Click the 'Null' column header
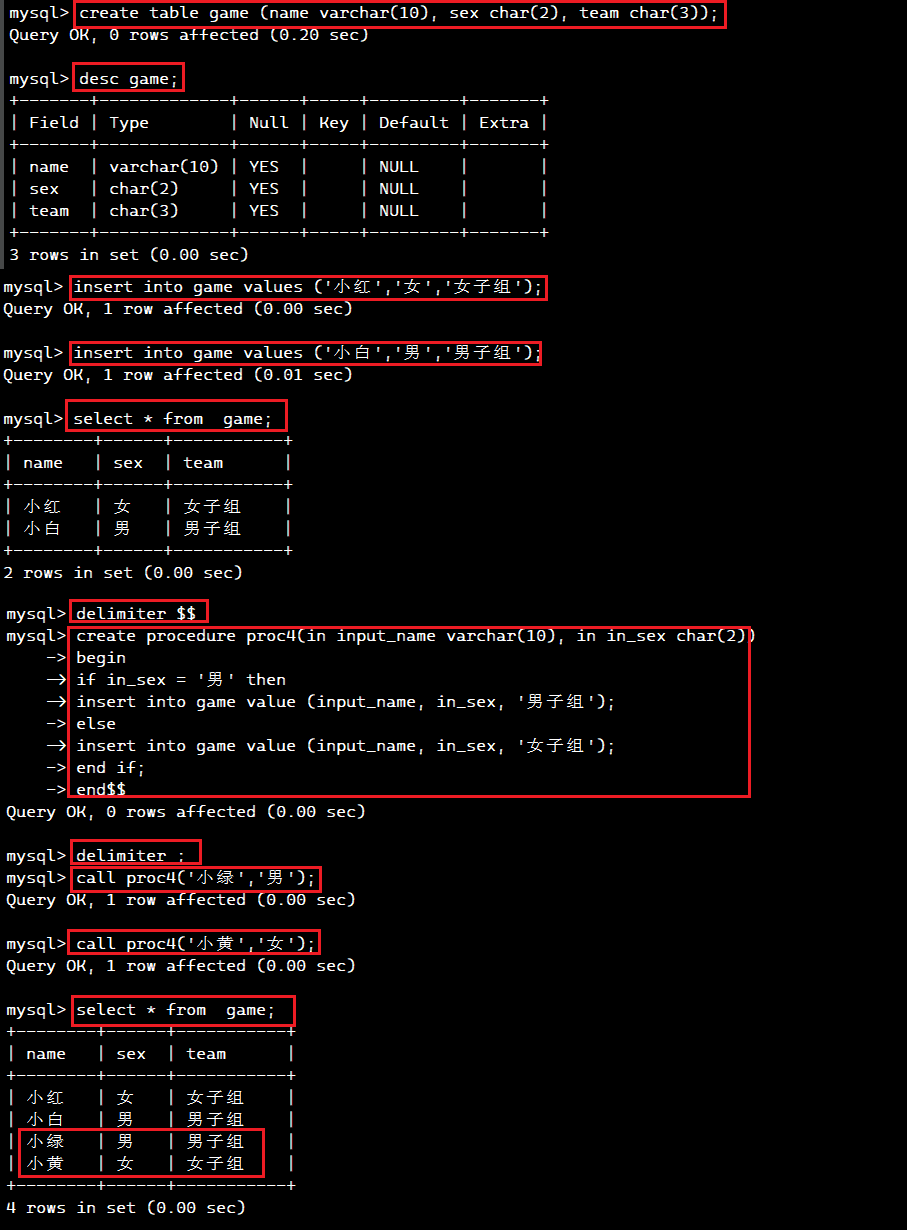Screen dimensions: 907x1230 click(268, 123)
